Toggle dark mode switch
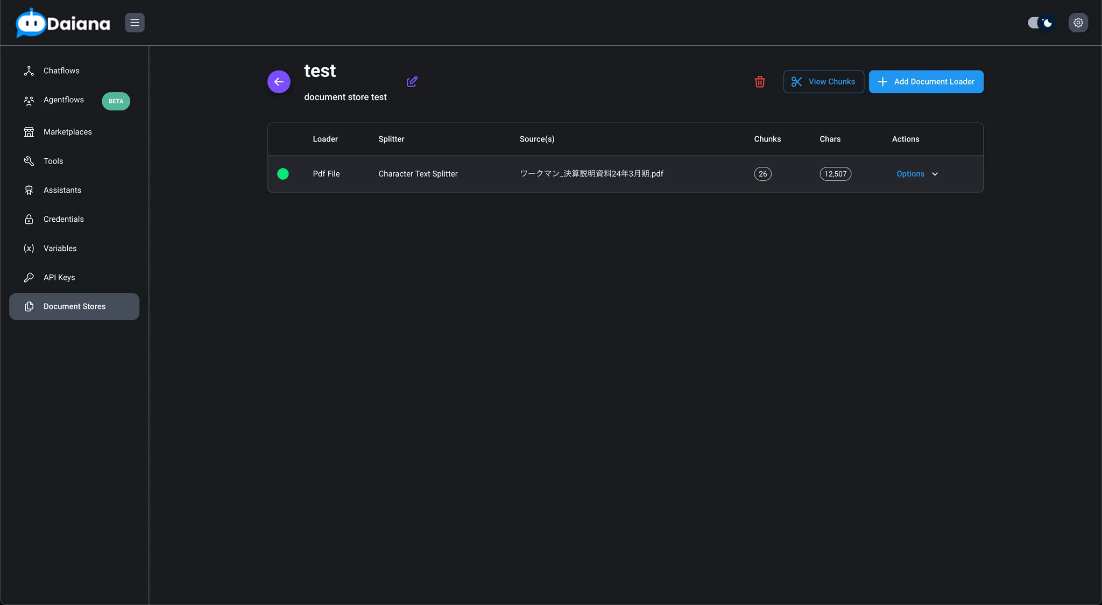The height and width of the screenshot is (605, 1102). pyautogui.click(x=1041, y=23)
